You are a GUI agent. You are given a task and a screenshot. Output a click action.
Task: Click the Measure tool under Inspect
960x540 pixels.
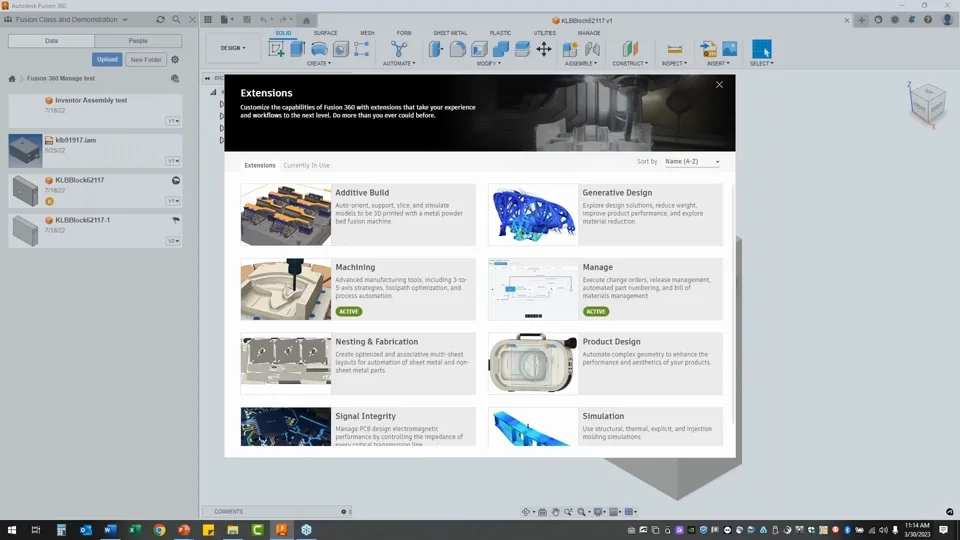(674, 49)
